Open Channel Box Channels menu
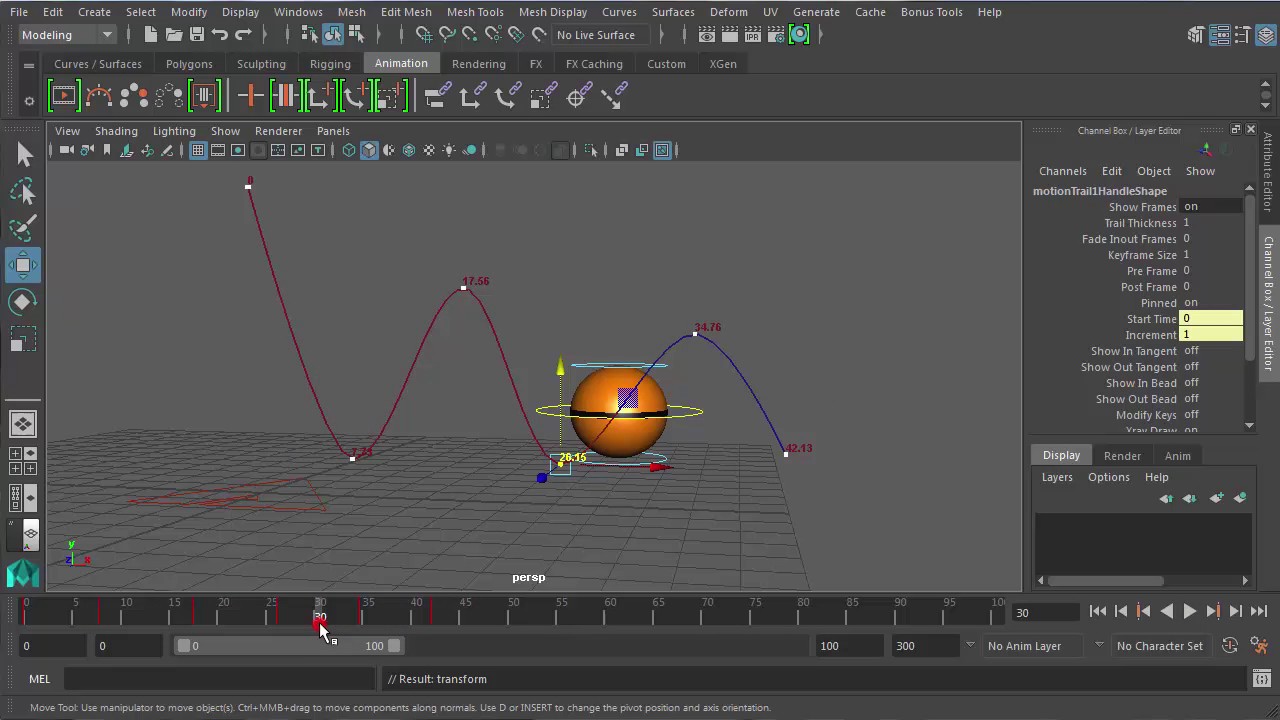Screen dimensions: 1280x720 point(1062,171)
